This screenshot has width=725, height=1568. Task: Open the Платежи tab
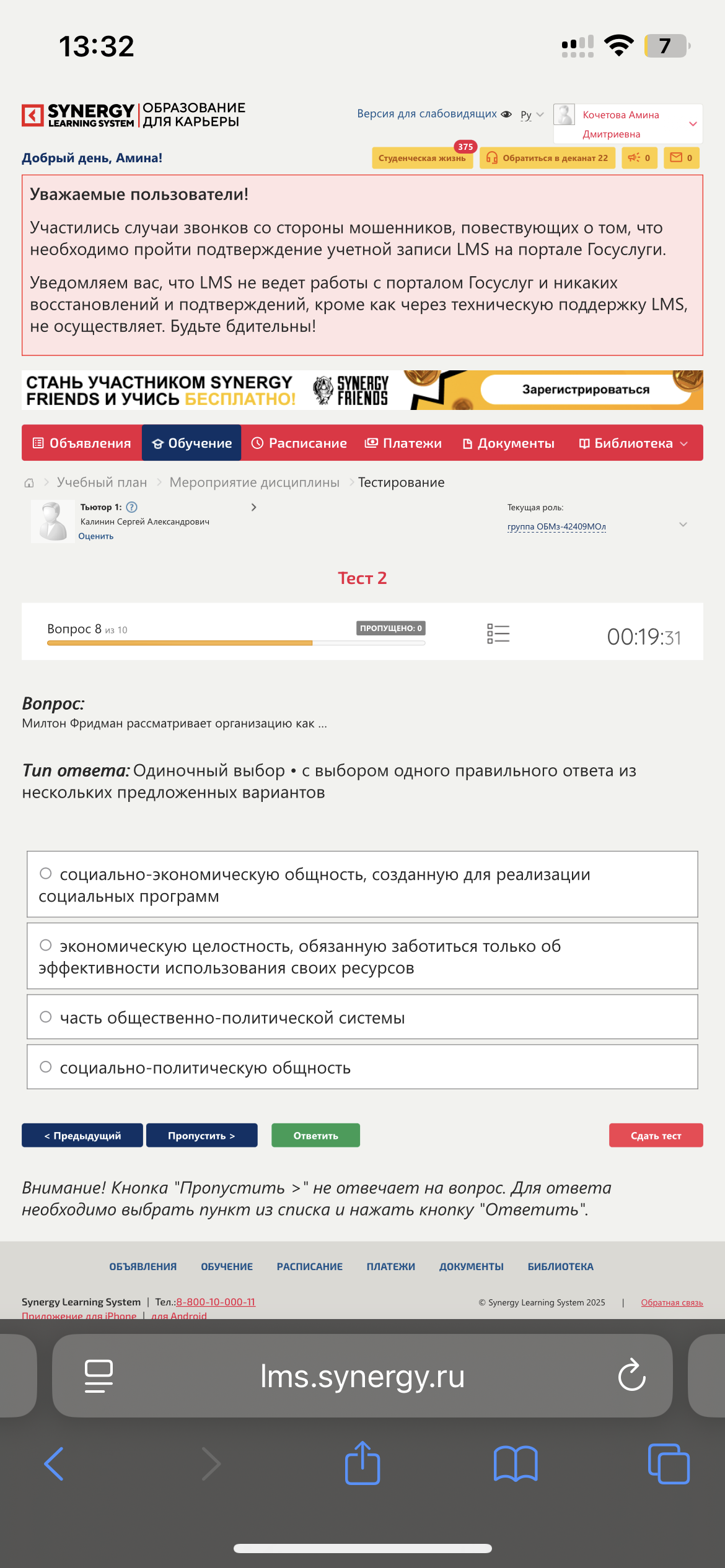point(403,443)
